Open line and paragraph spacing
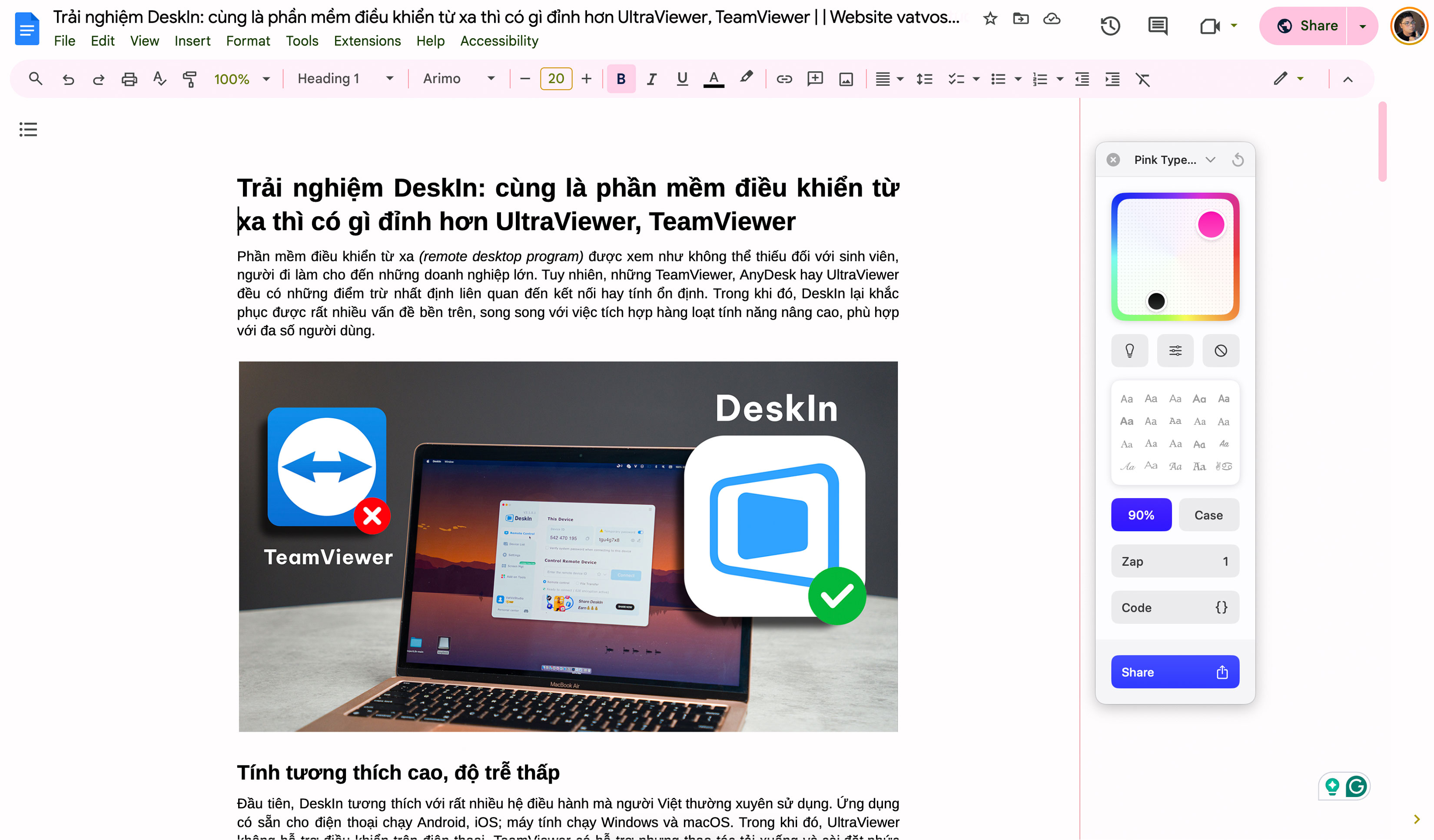 [x=925, y=79]
